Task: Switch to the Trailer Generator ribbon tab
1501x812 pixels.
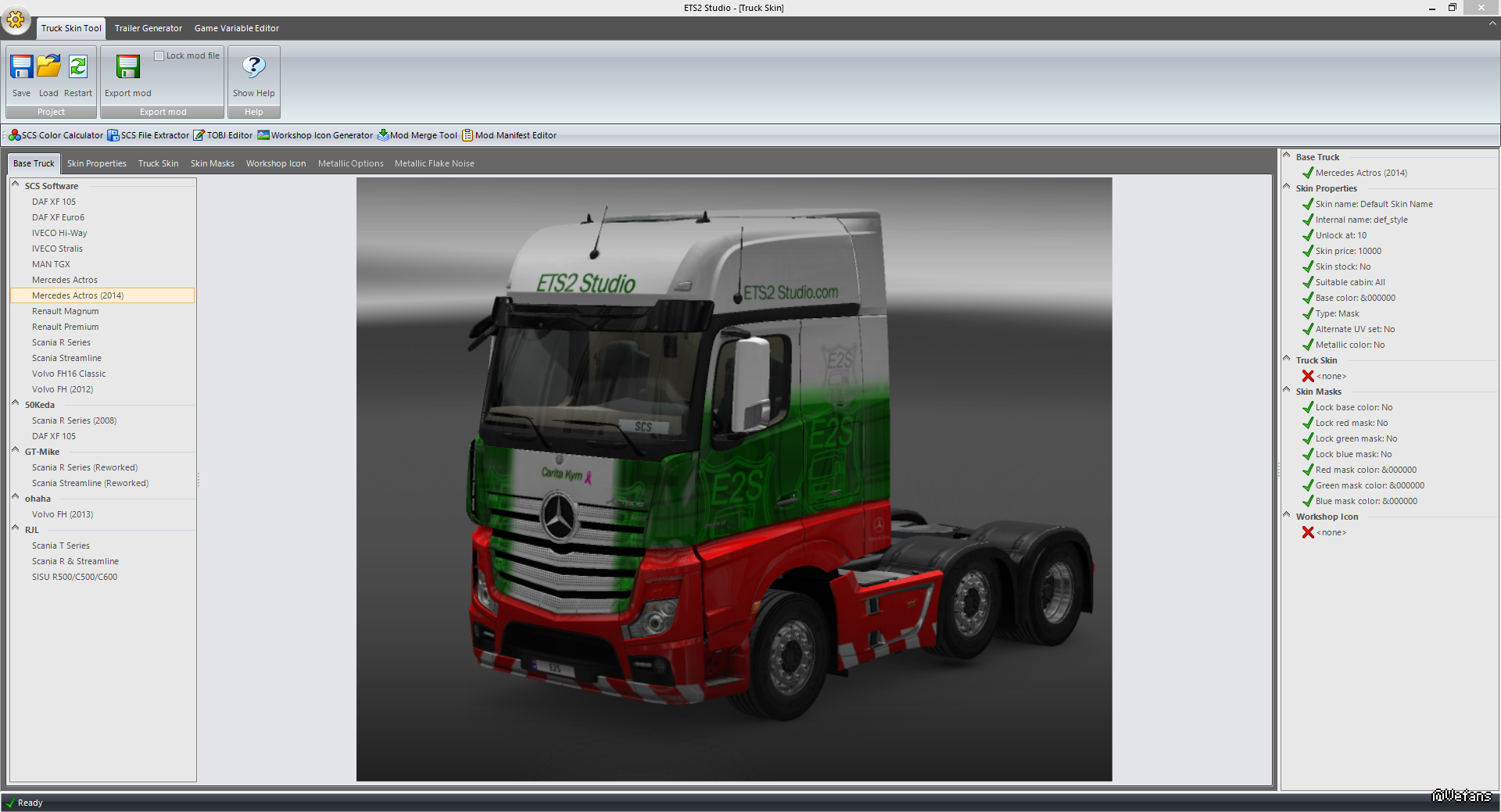Action: point(149,28)
